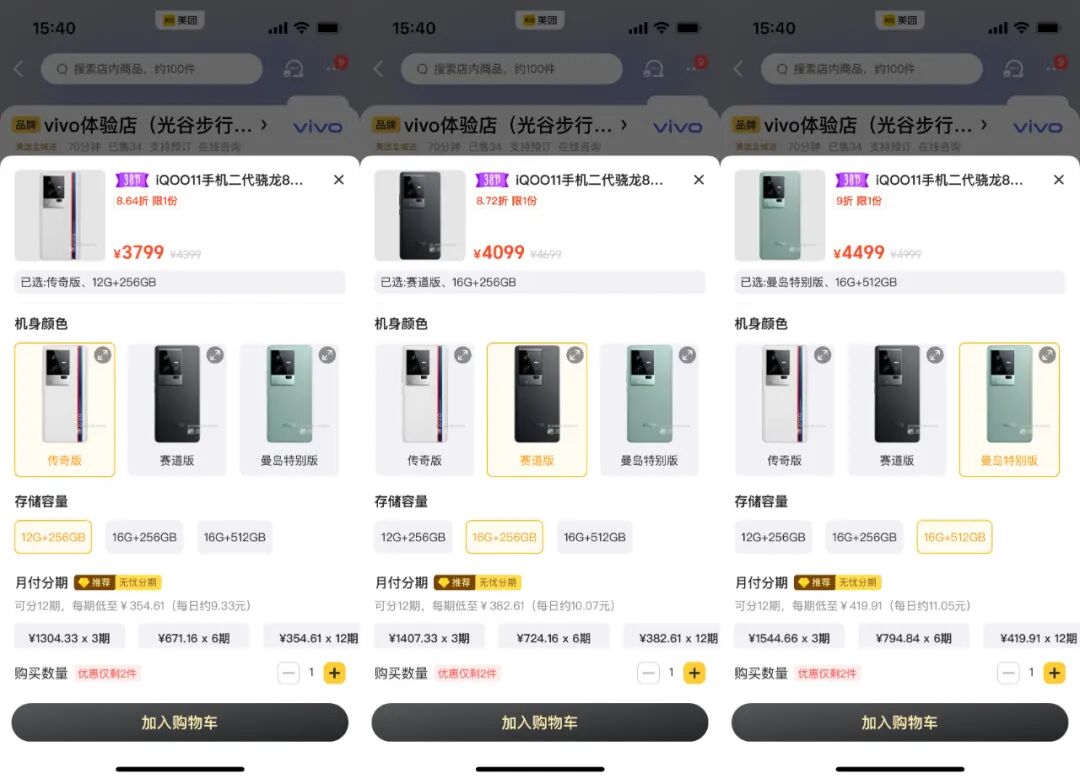Enlarge the black 赛道版 image in the left panel
The image size is (1080, 779).
click(215, 355)
